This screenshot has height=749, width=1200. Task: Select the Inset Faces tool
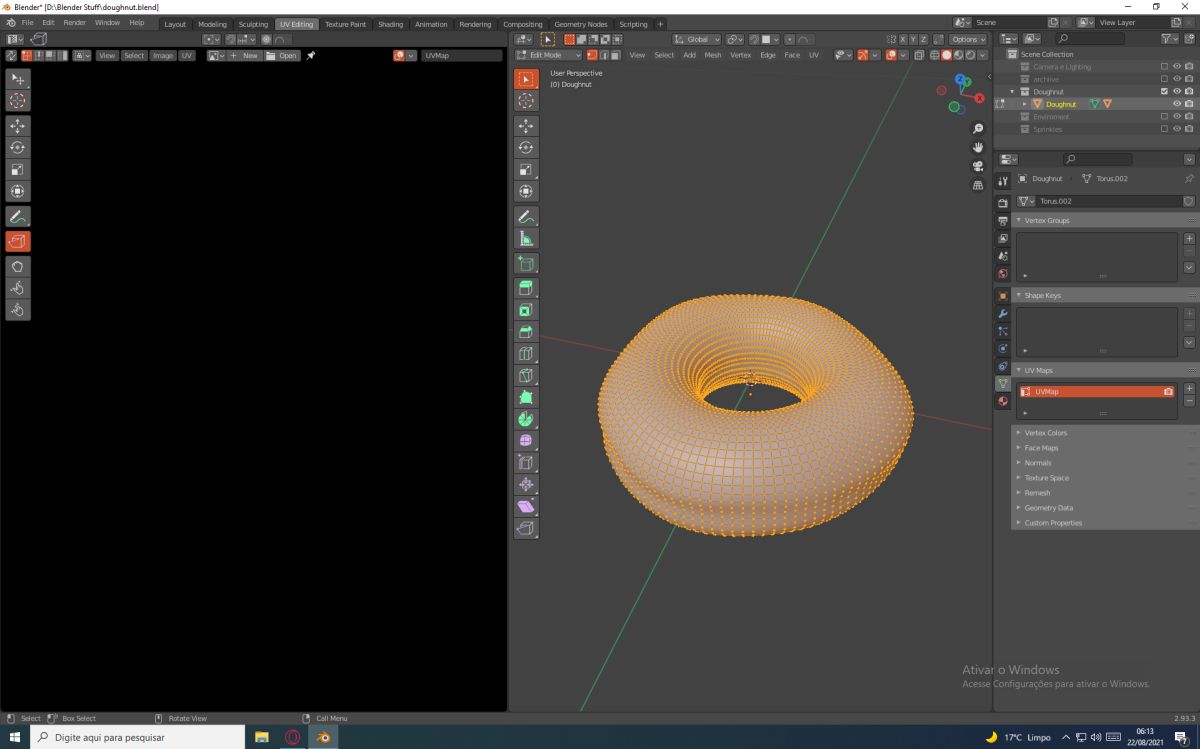[x=526, y=311]
